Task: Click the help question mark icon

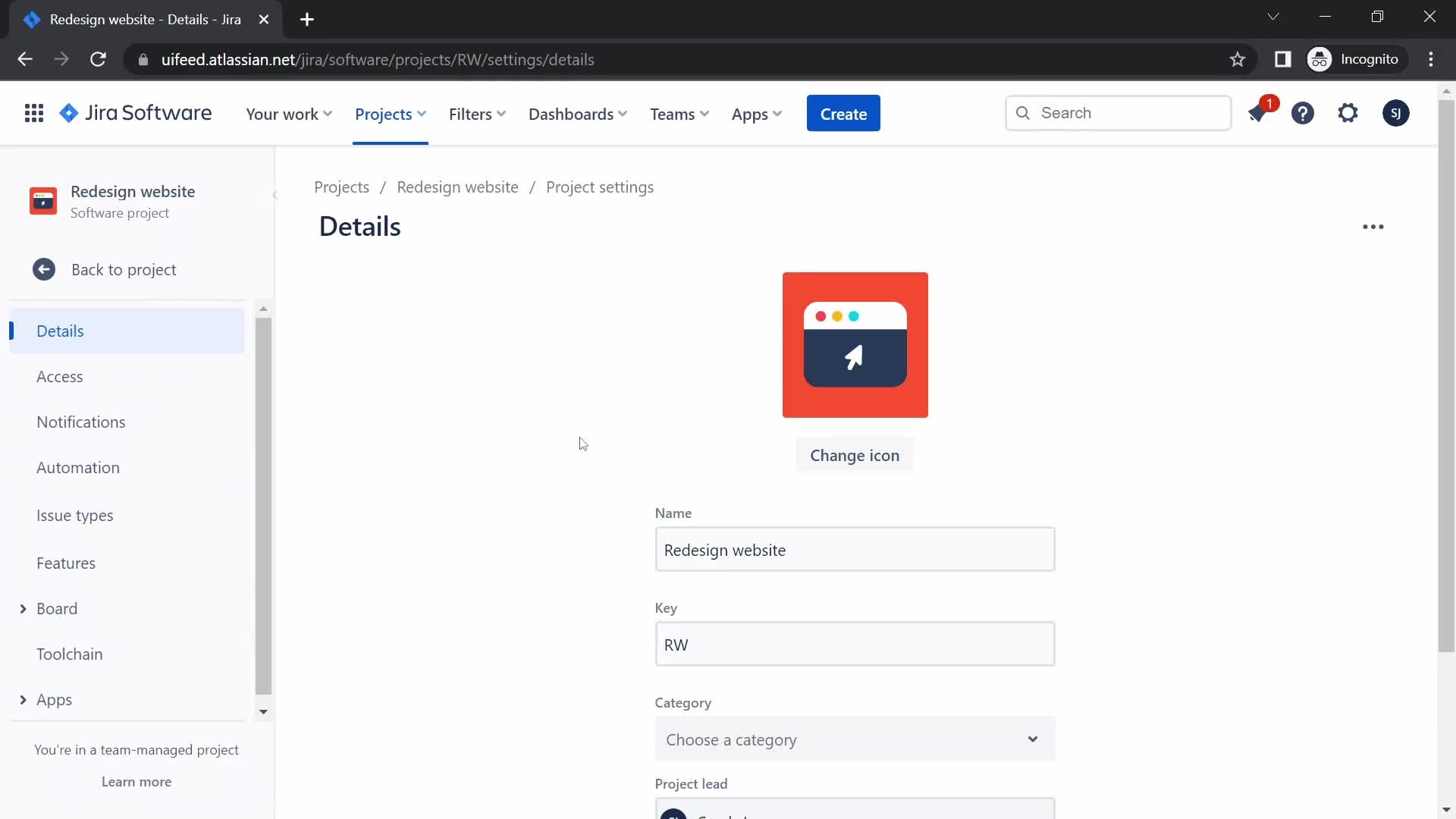Action: [x=1303, y=113]
